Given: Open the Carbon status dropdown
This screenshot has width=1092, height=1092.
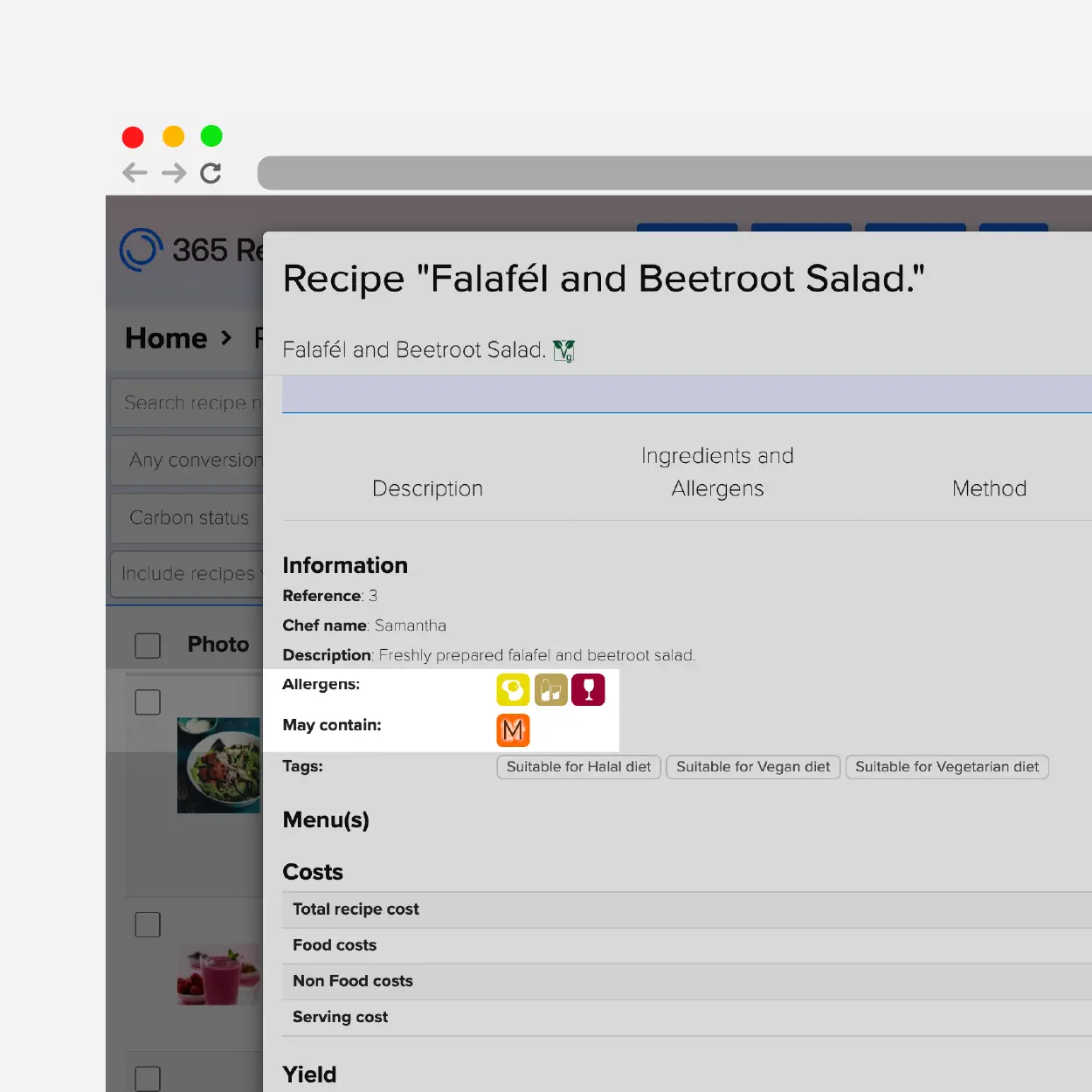Looking at the screenshot, I should 187,518.
